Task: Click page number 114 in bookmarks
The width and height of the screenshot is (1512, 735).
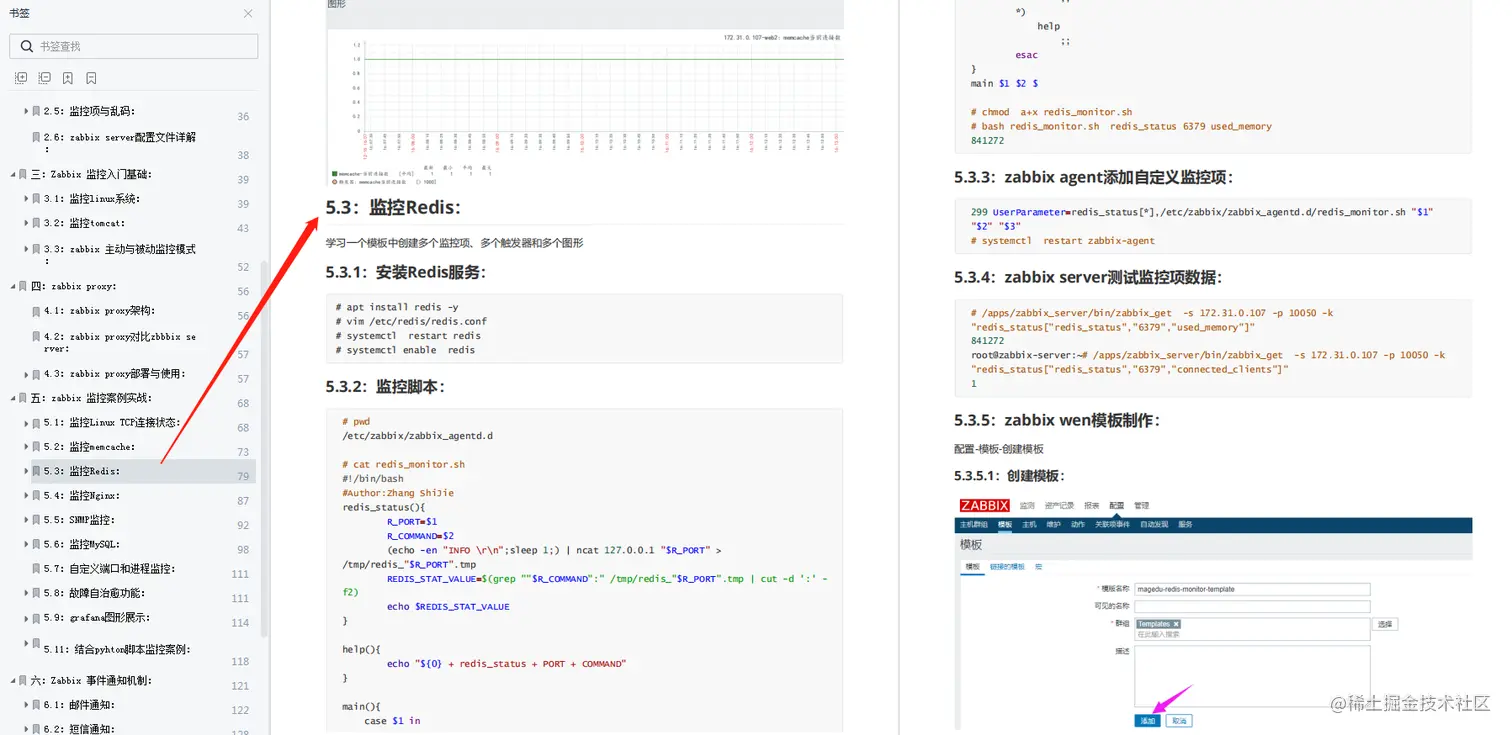Action: (x=240, y=623)
